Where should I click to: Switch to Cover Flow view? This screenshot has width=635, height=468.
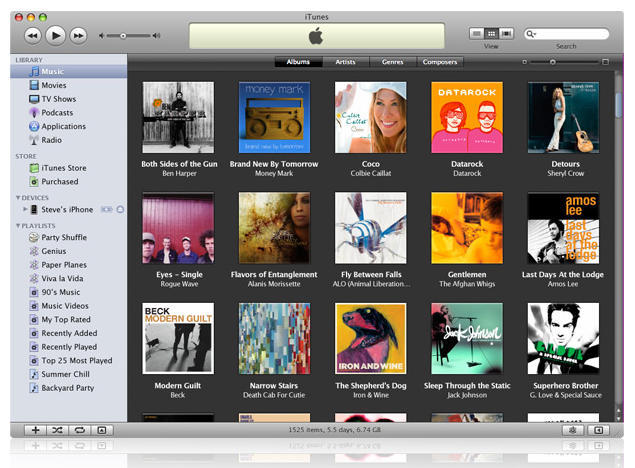point(507,34)
